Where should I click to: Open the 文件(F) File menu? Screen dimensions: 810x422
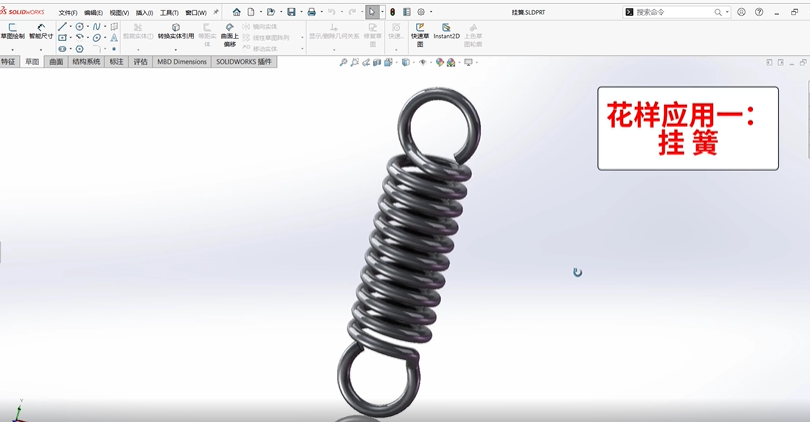[x=67, y=13]
